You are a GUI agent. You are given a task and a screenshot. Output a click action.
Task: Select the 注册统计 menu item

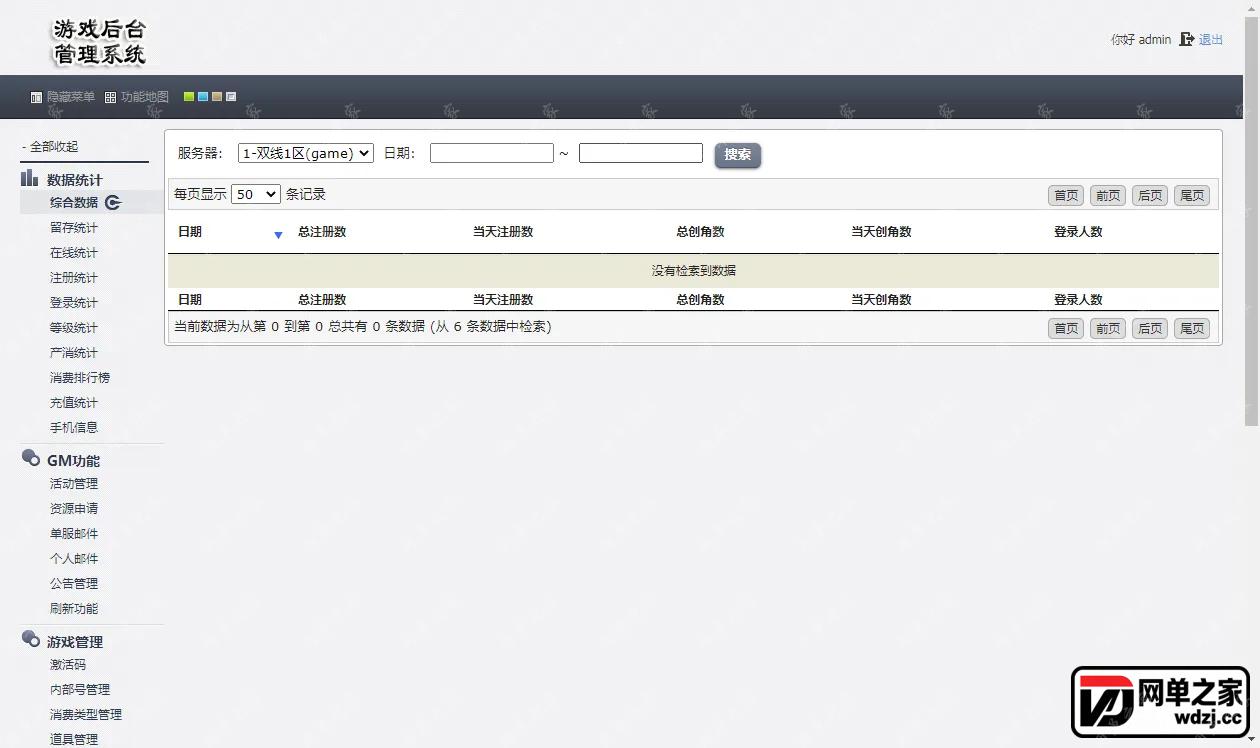(74, 278)
